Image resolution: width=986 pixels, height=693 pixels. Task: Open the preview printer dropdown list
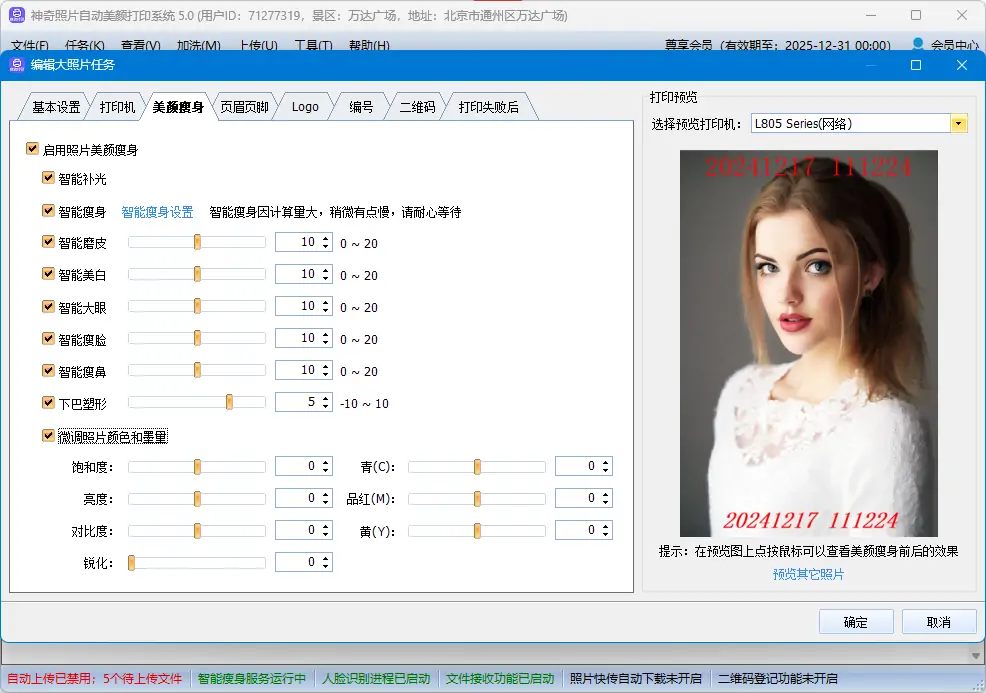959,124
